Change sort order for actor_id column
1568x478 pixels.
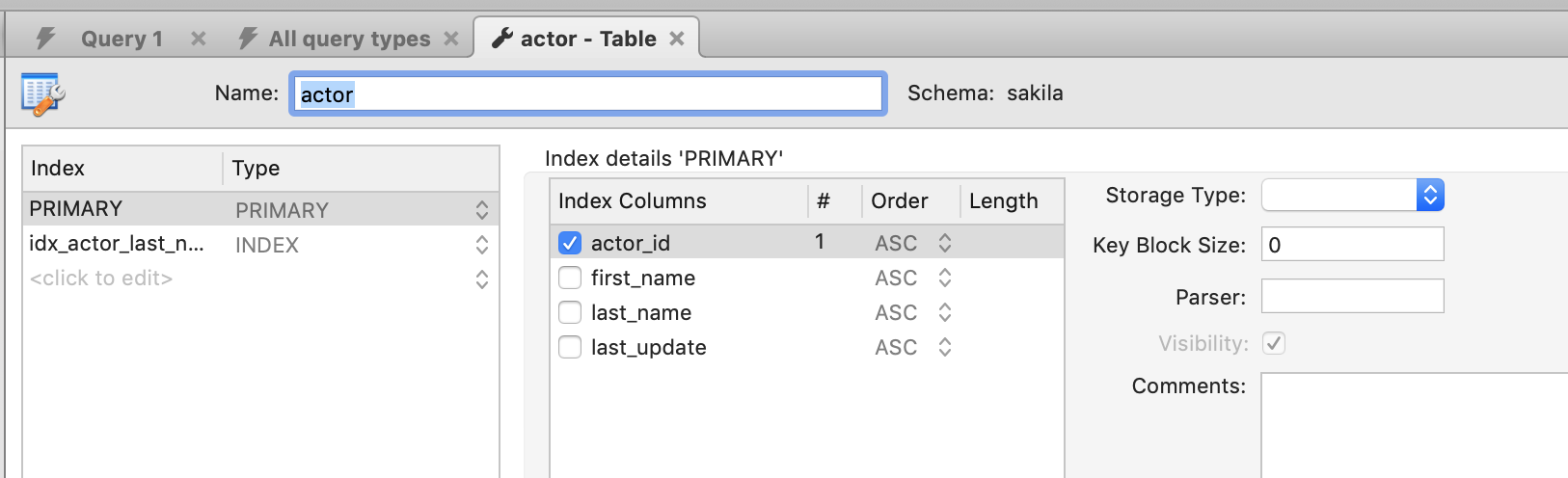tap(945, 243)
